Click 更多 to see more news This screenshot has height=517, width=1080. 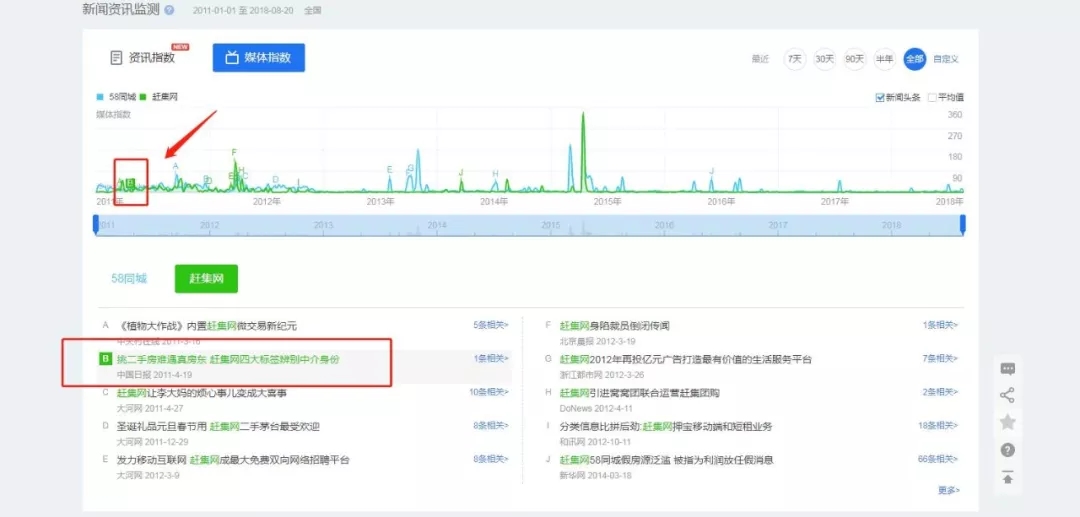[x=948, y=490]
